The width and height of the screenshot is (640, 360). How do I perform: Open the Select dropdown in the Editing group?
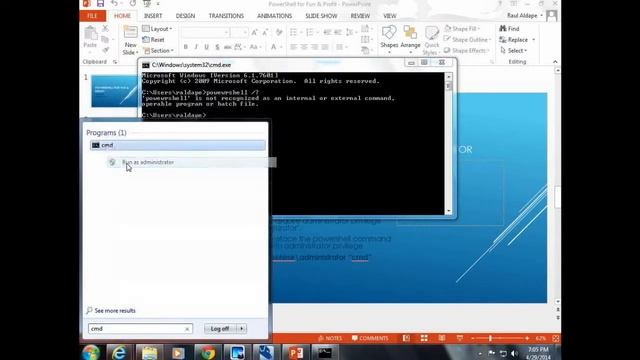(x=513, y=51)
